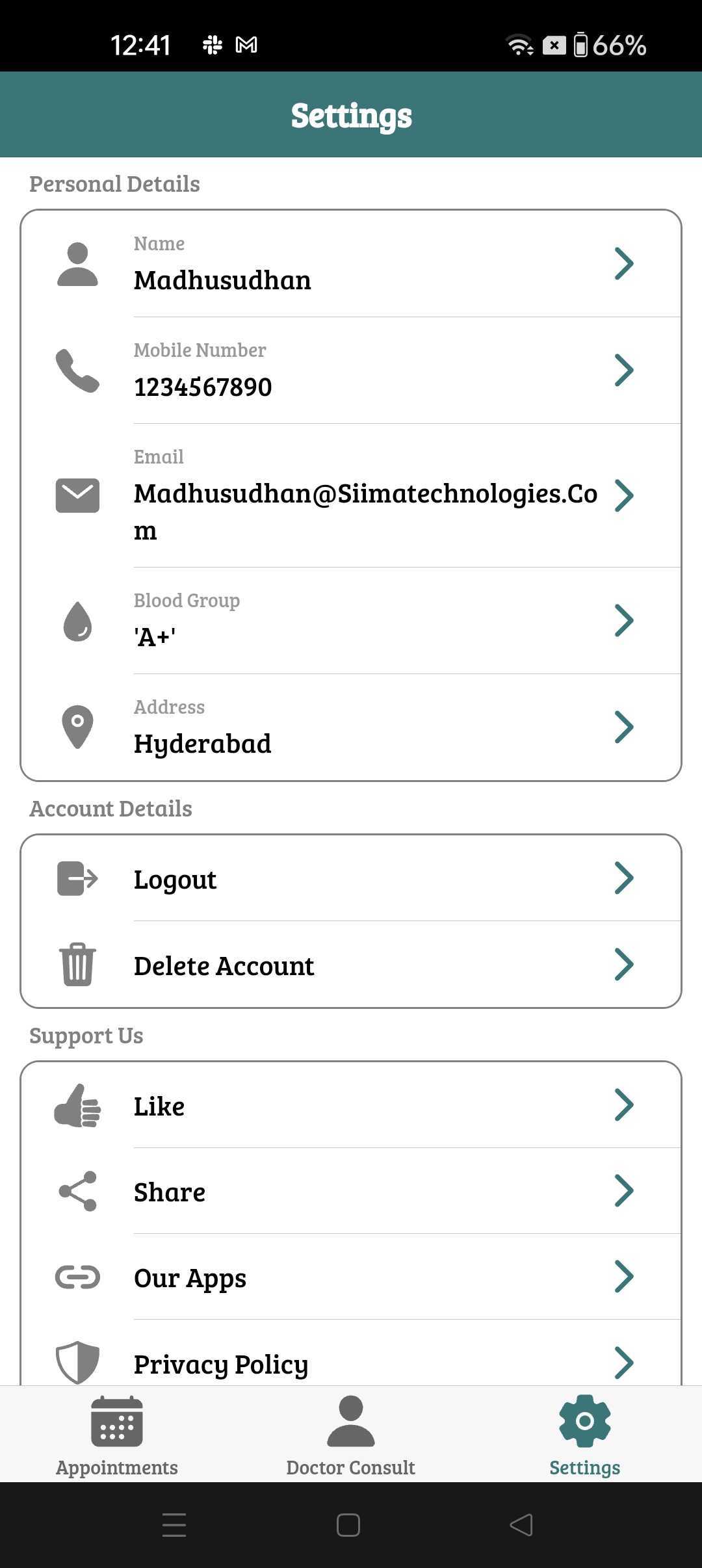Tap the location pin icon for Address
Viewport: 702px width, 1568px height.
click(x=77, y=727)
